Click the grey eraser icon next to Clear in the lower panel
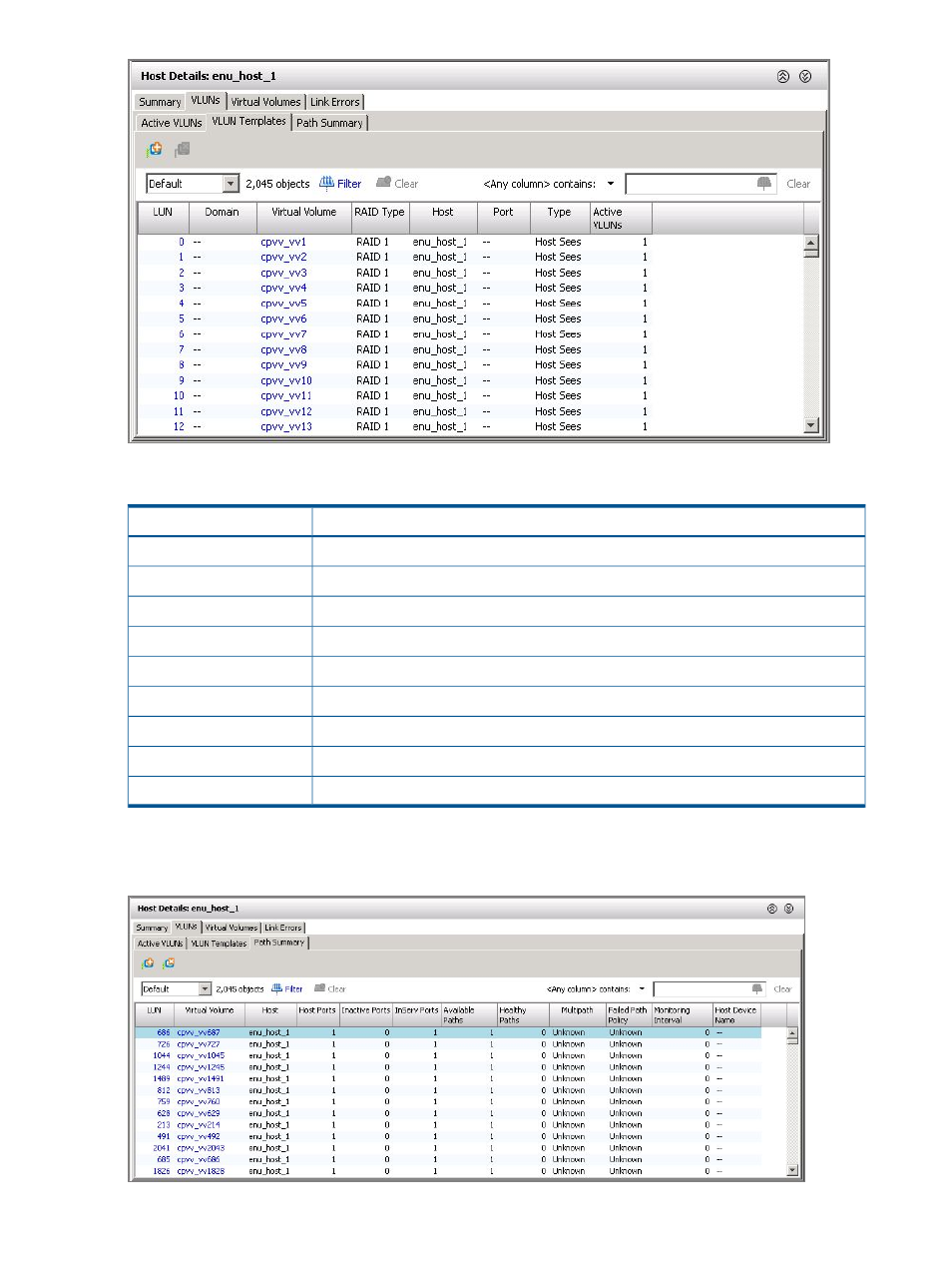 [320, 988]
